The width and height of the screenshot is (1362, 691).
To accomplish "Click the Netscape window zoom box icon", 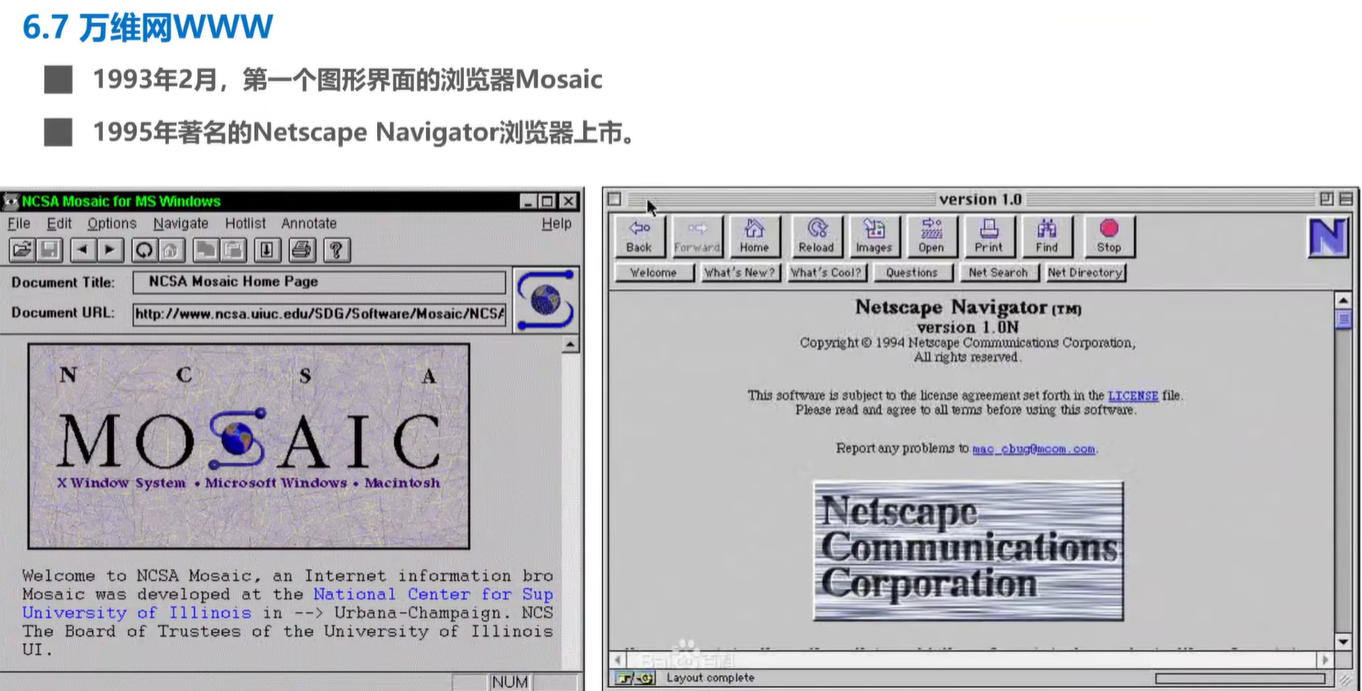I will pyautogui.click(x=1326, y=199).
